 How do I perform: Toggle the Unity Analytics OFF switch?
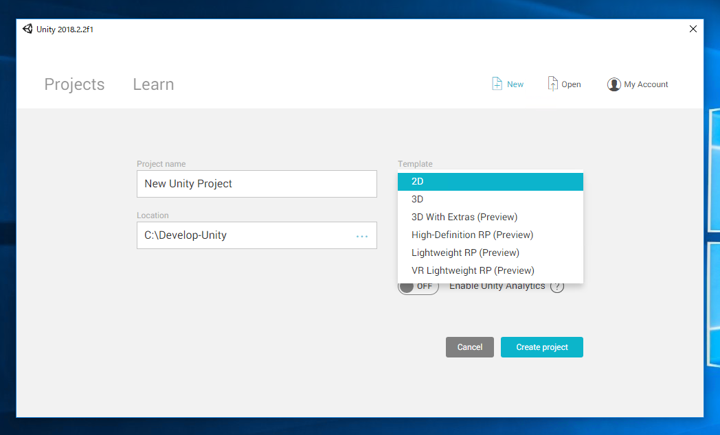(418, 287)
